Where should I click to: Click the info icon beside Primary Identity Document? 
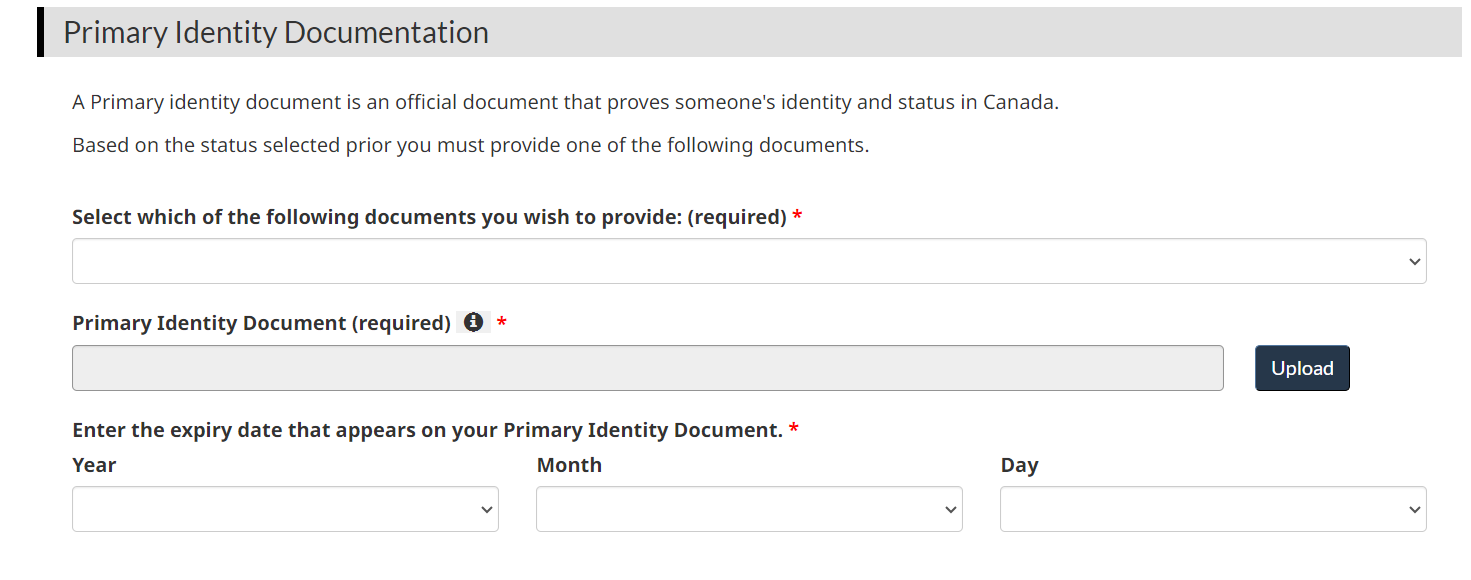tap(473, 322)
